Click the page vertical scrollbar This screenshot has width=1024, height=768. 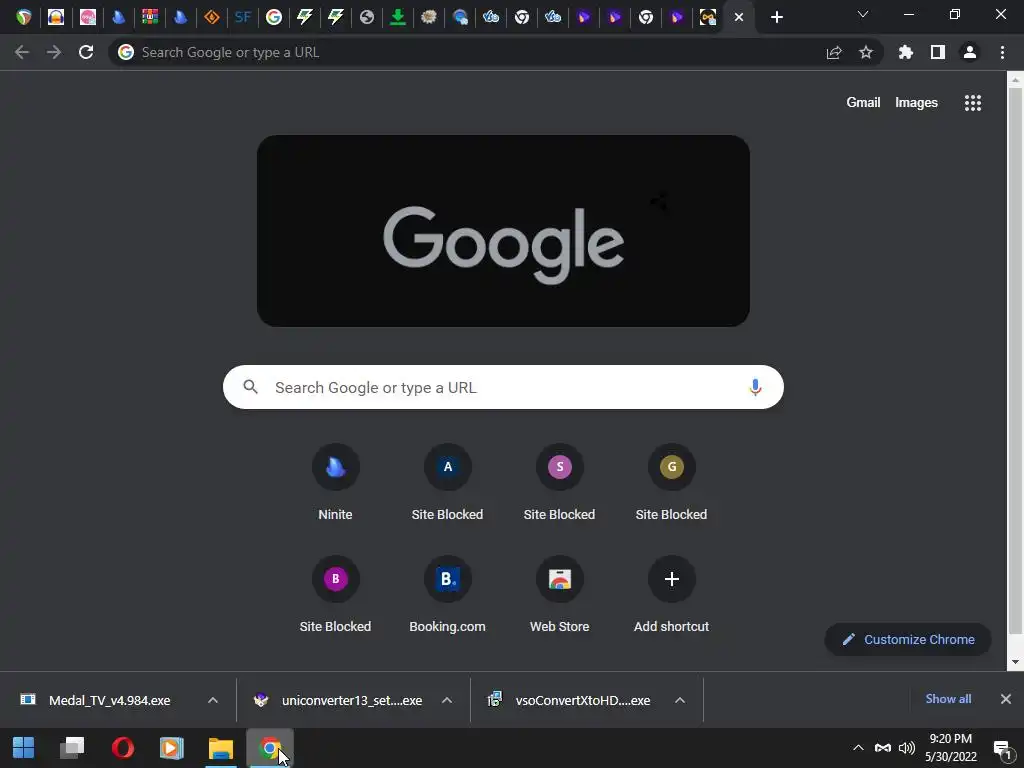[1015, 360]
